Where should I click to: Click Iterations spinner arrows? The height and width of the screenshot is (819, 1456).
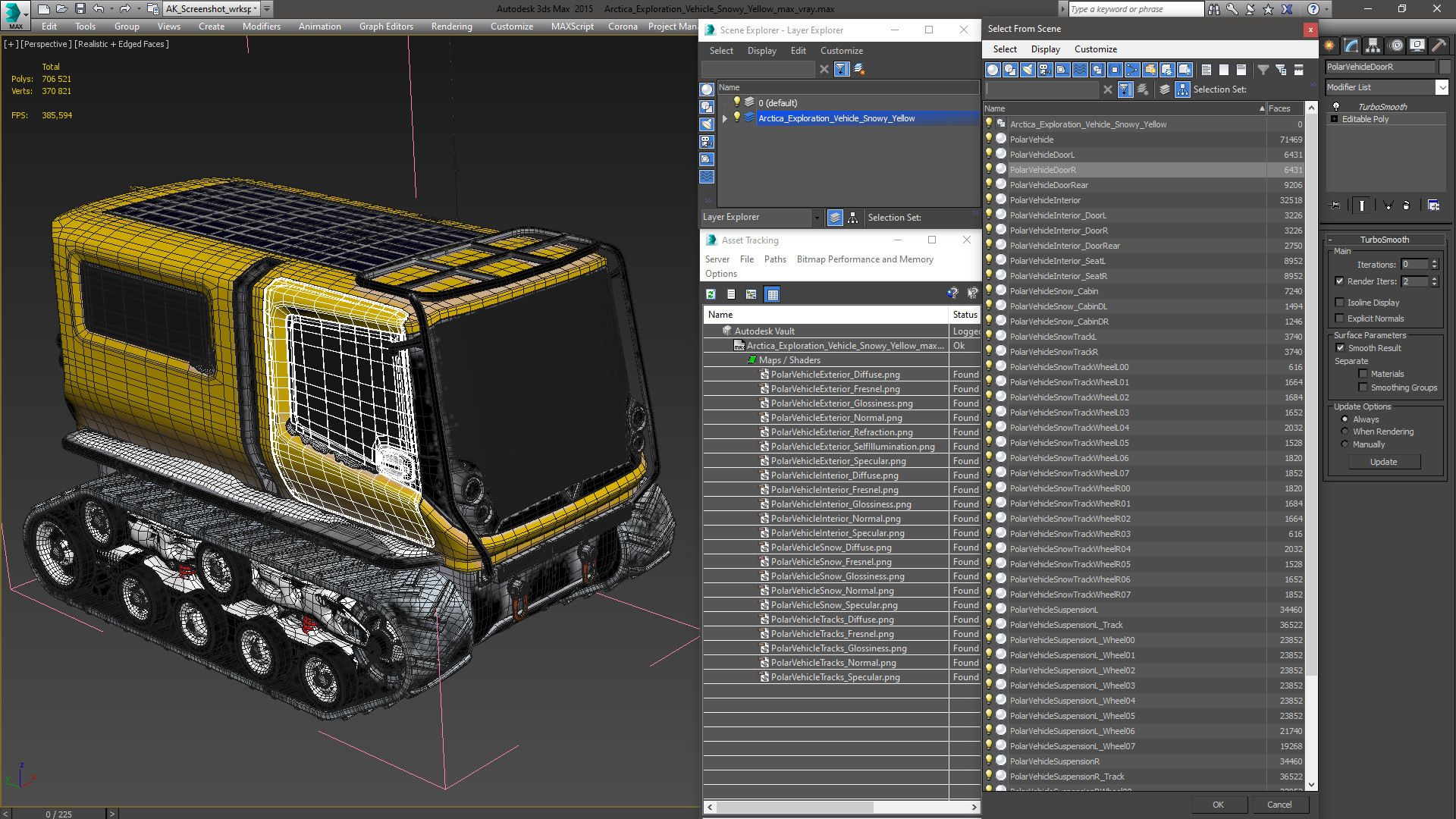(x=1434, y=265)
